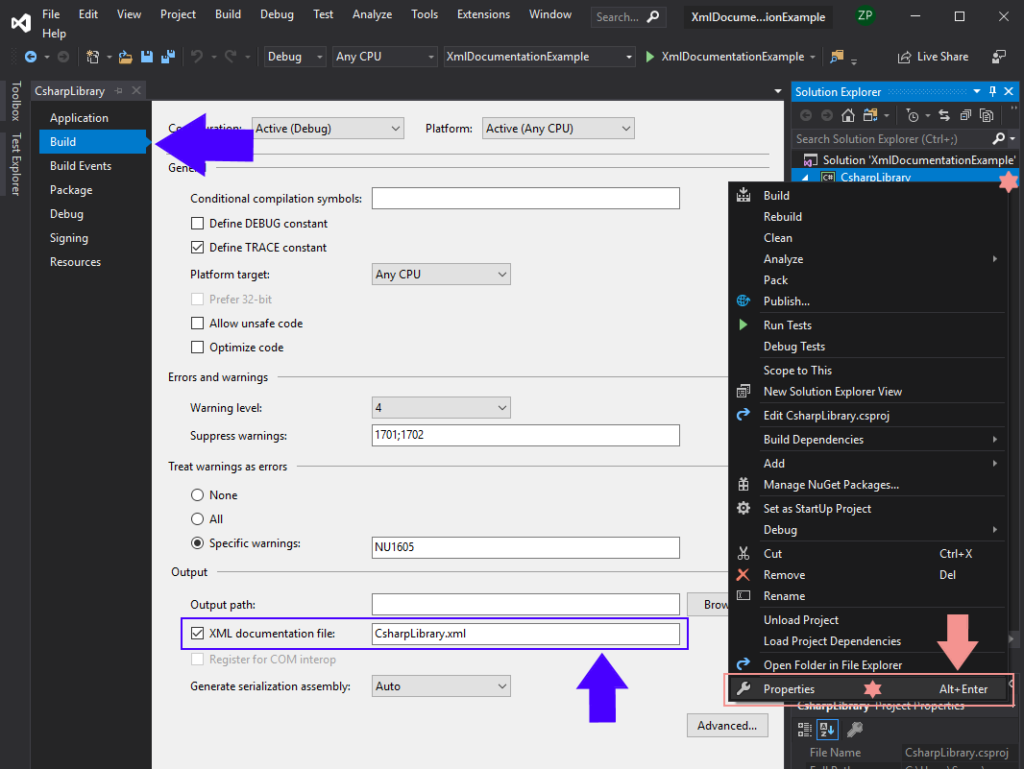
Task: Click Sync with Active Document icon
Action: click(x=944, y=116)
